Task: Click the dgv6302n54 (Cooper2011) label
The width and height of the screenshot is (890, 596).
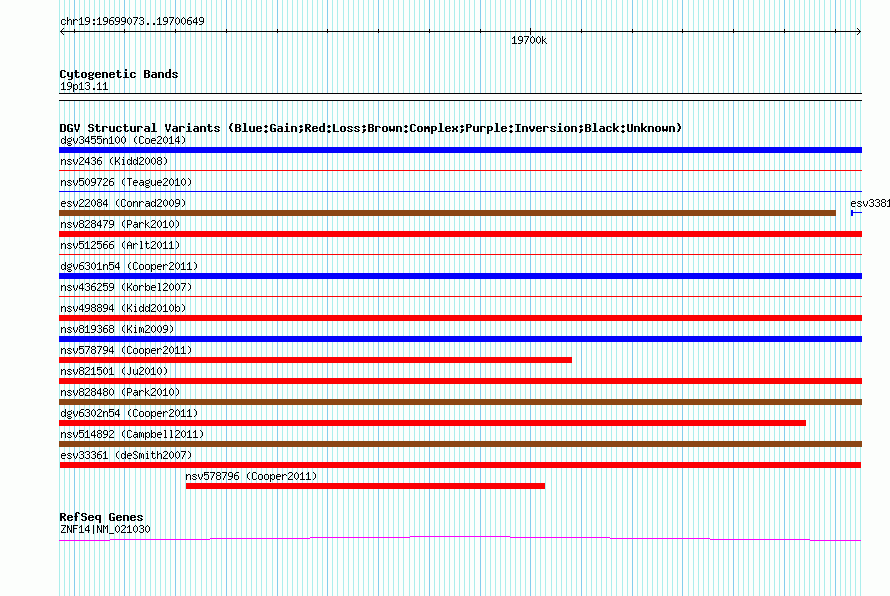Action: [x=129, y=413]
